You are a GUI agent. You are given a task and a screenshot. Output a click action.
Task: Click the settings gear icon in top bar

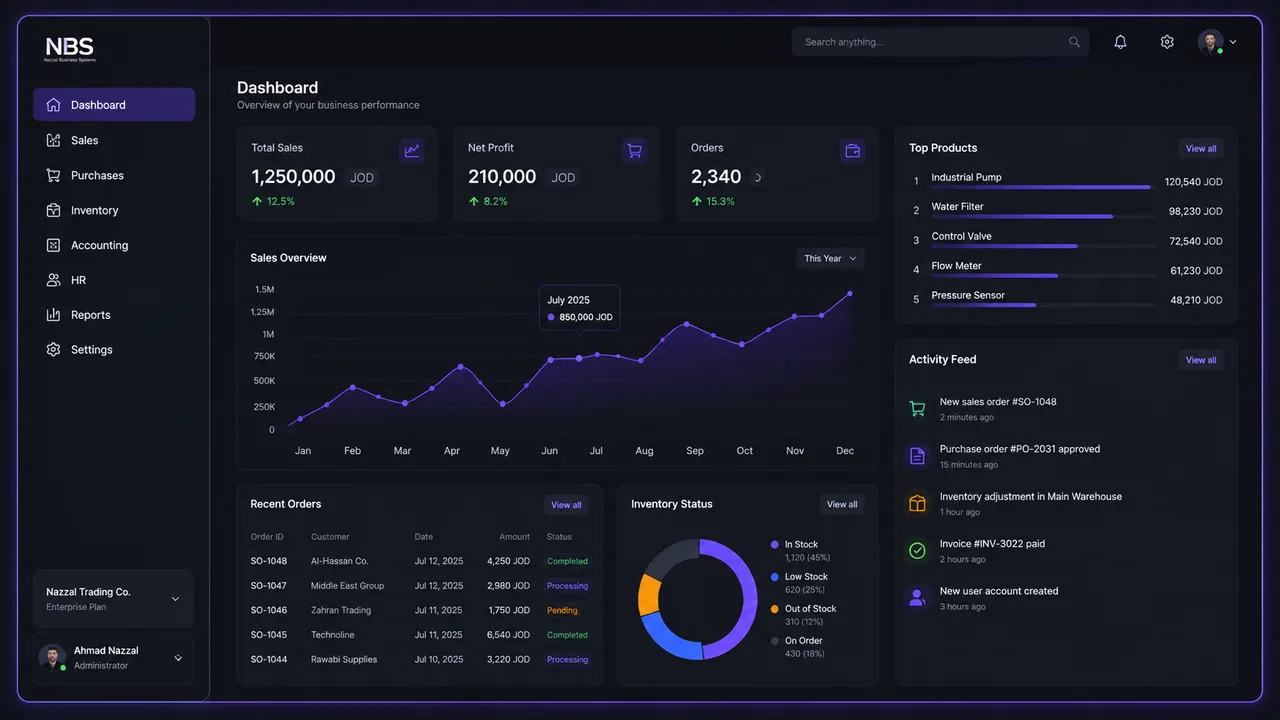[1167, 42]
